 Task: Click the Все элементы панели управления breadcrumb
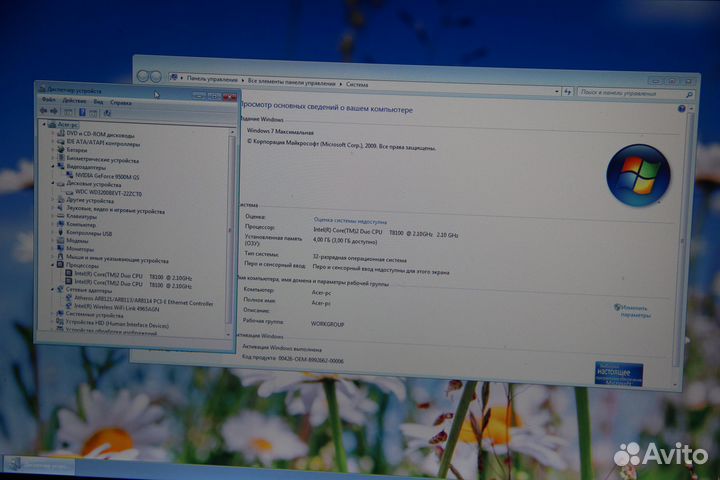[292, 82]
